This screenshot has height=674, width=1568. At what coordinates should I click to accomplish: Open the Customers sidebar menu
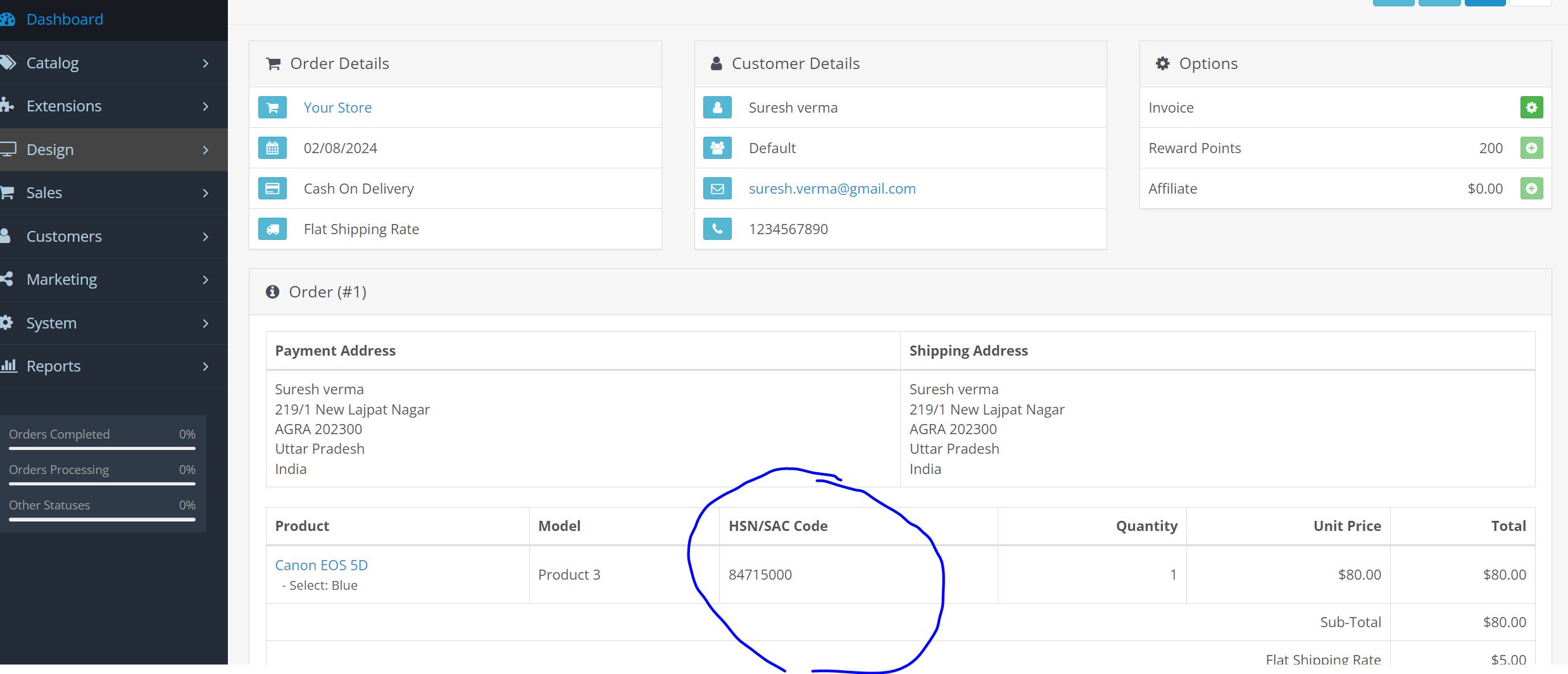tap(64, 237)
